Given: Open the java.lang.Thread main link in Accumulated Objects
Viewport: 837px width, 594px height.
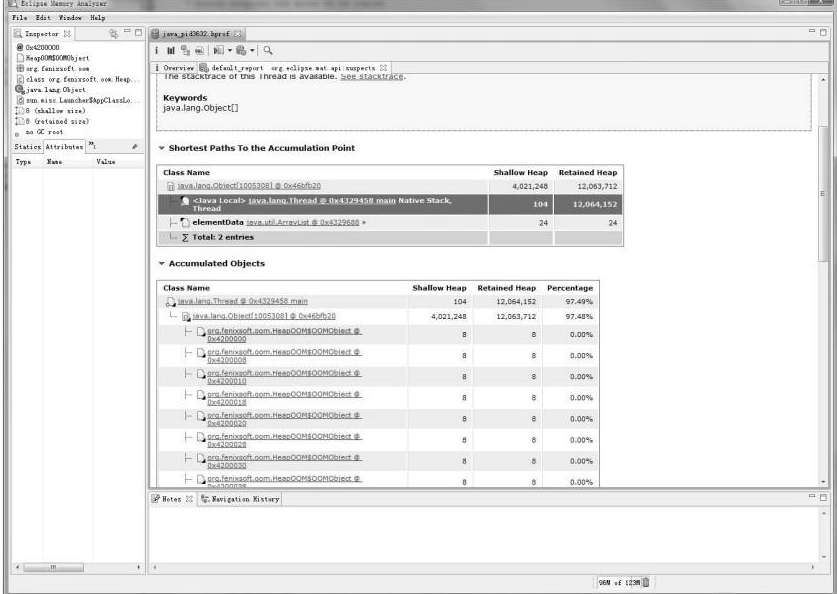Looking at the screenshot, I should tap(242, 302).
